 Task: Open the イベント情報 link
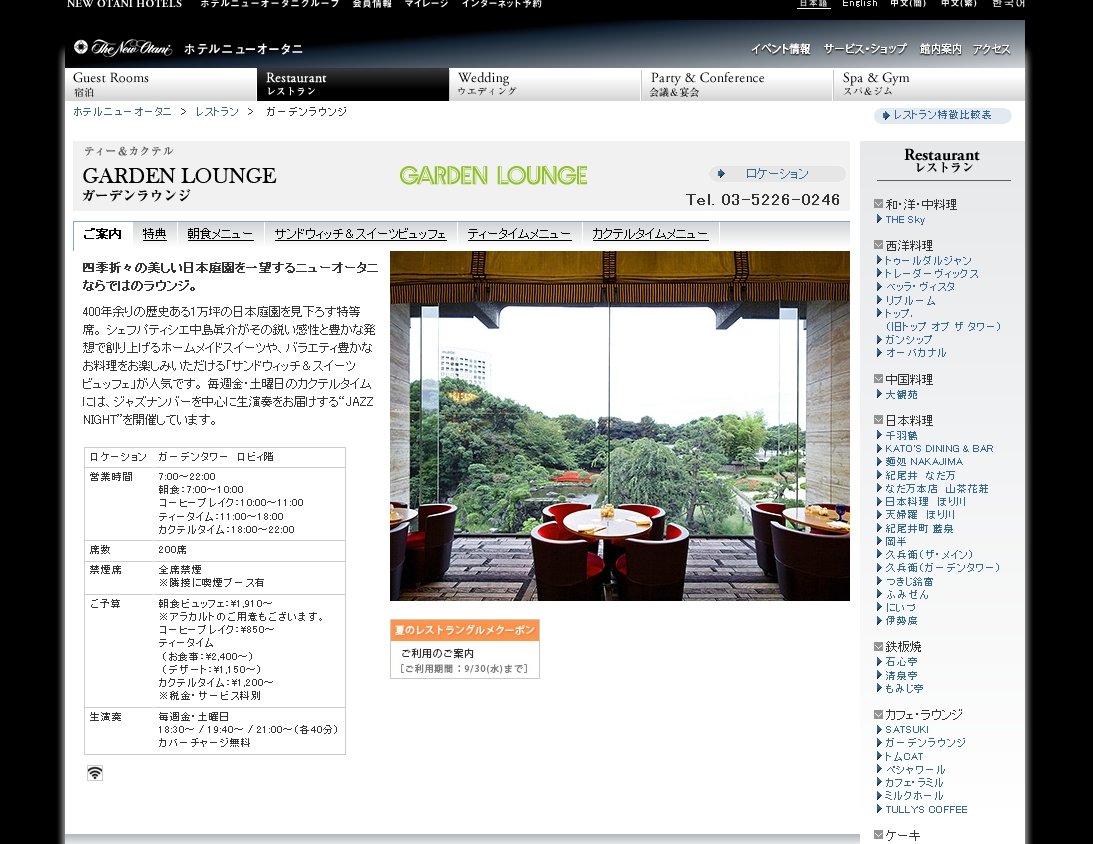[780, 49]
